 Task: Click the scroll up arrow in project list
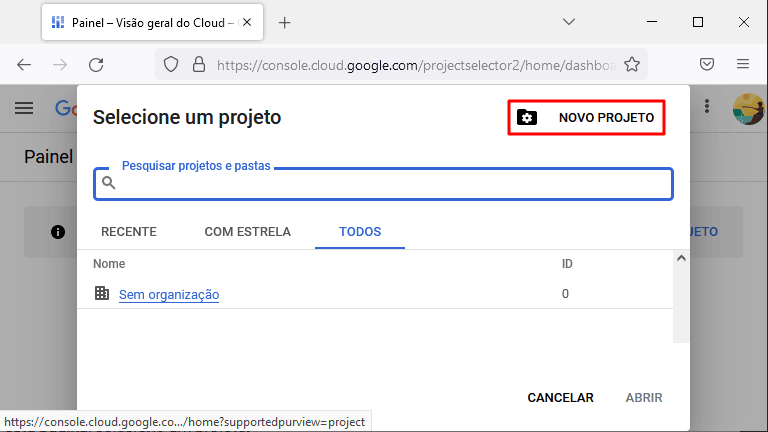pos(681,258)
